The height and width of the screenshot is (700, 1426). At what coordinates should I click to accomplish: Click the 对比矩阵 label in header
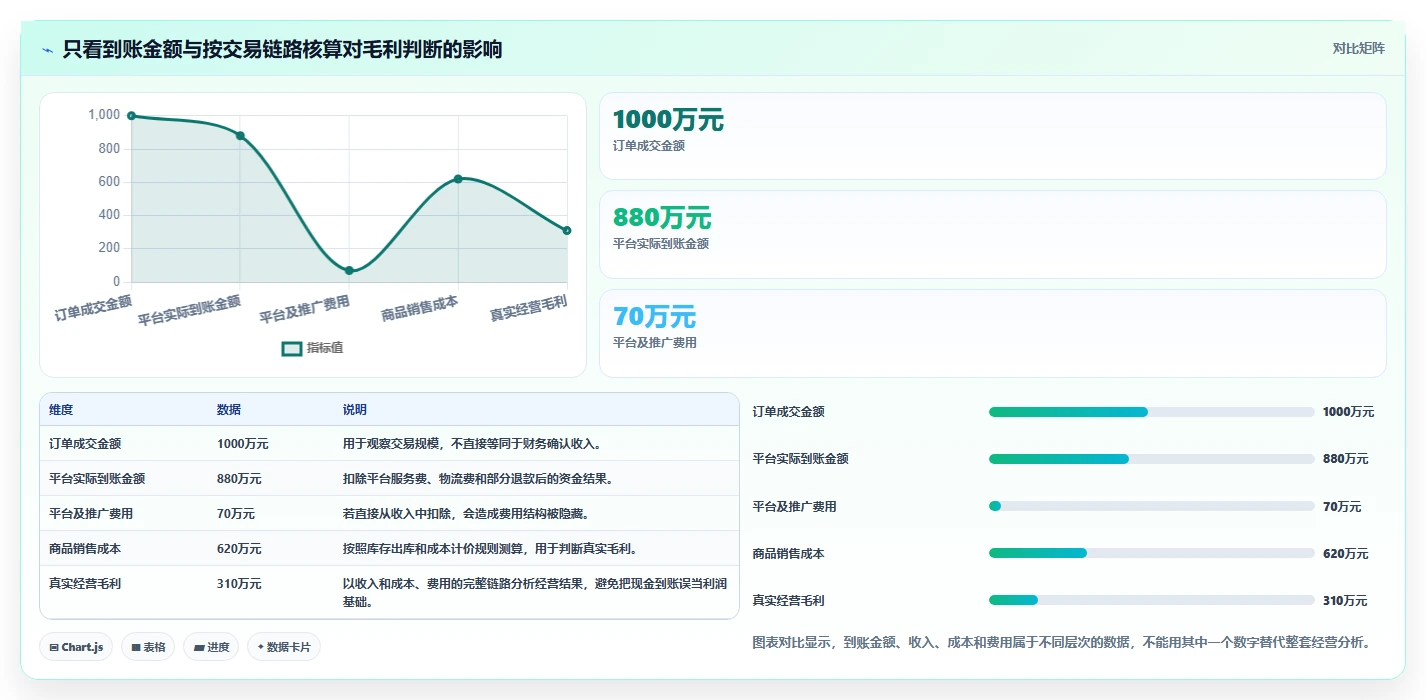pyautogui.click(x=1358, y=48)
